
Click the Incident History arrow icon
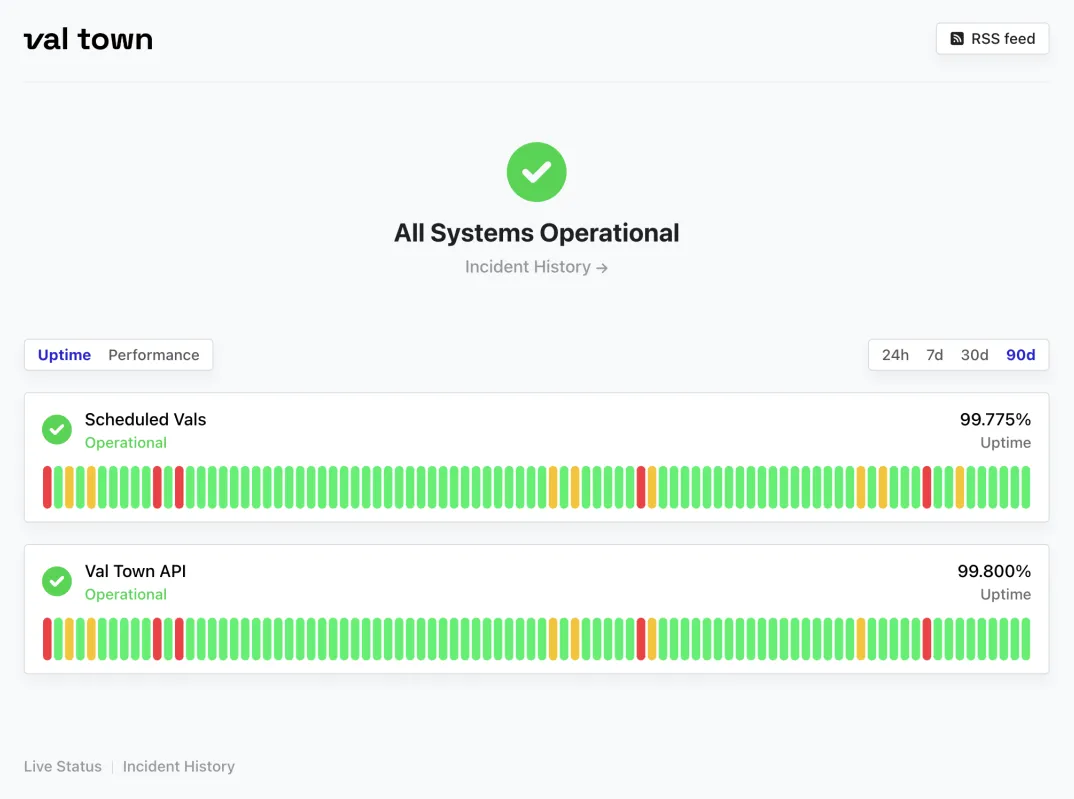click(600, 267)
